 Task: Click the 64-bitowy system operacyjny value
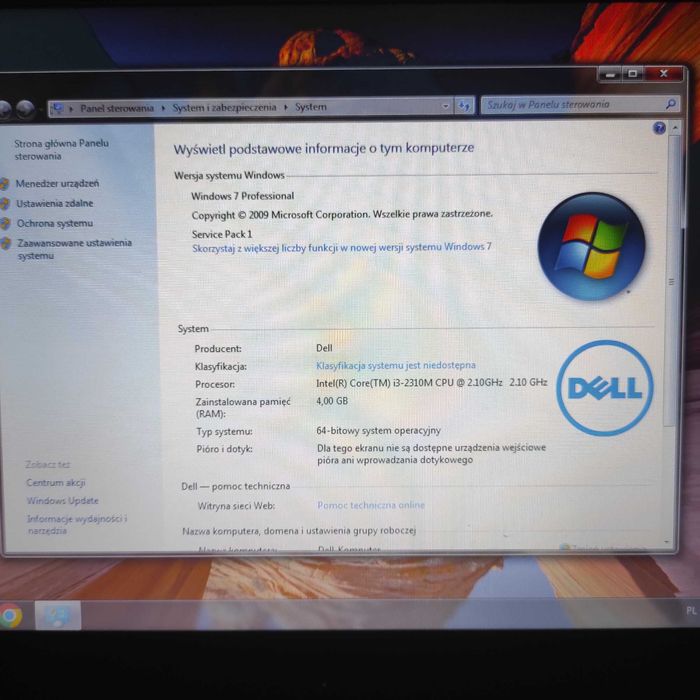[378, 430]
